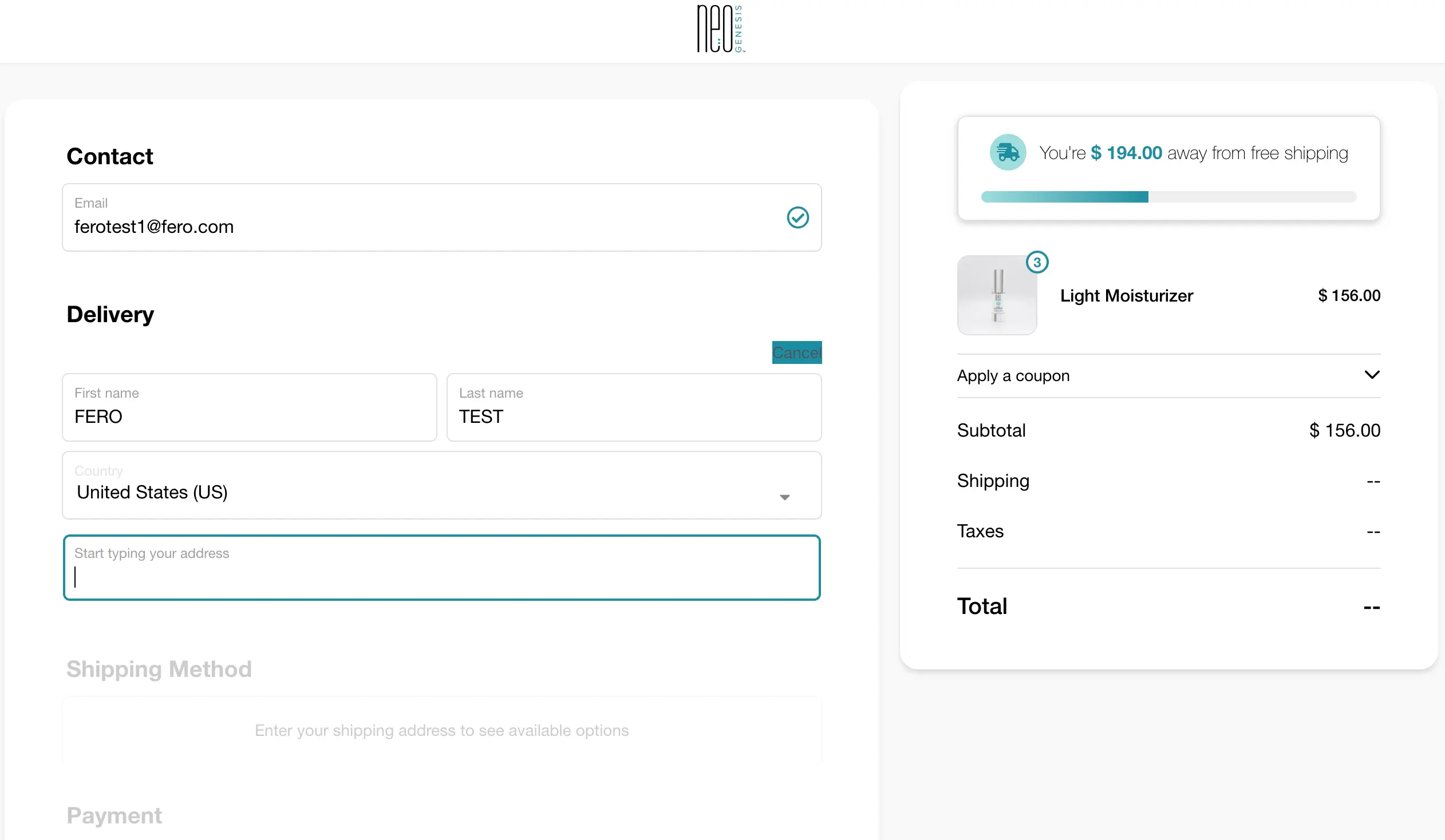Click the First name field

click(x=250, y=407)
